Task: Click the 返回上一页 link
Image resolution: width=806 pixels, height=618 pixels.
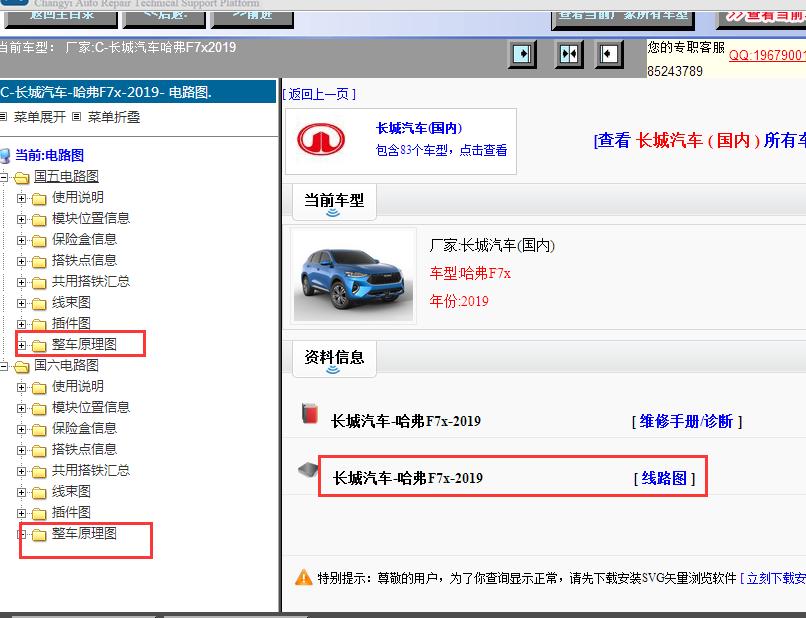Action: (319, 94)
